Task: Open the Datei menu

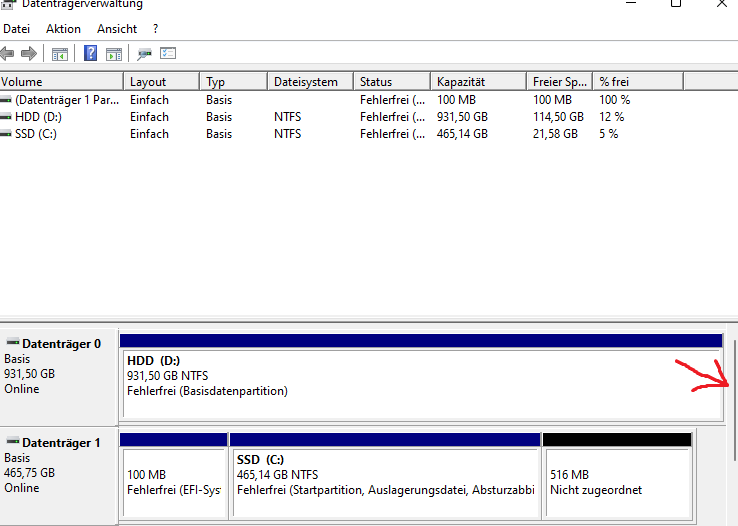Action: [x=16, y=29]
